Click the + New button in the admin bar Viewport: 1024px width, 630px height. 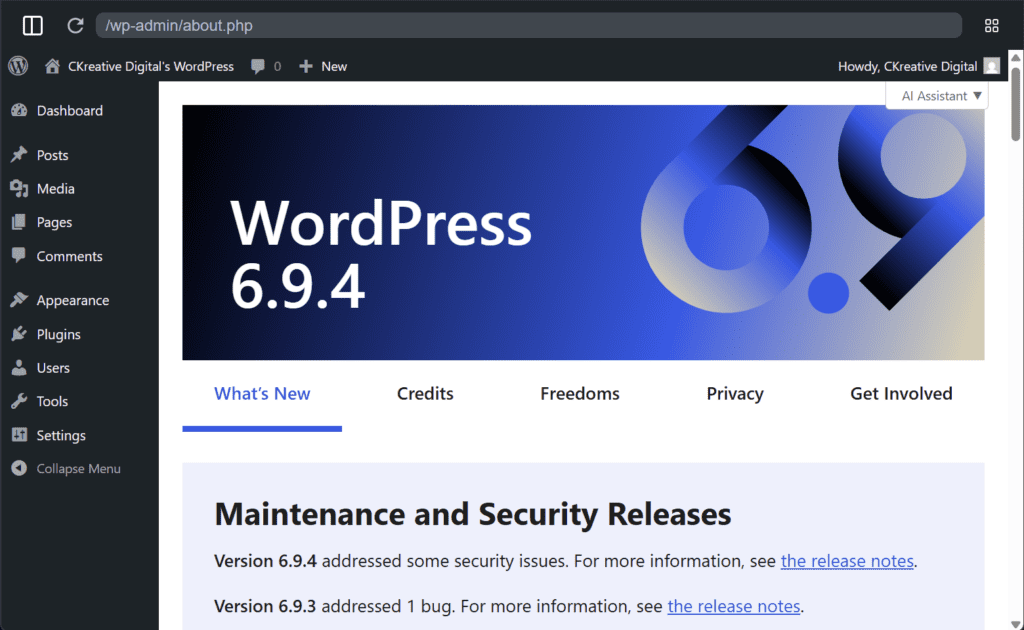(x=322, y=66)
